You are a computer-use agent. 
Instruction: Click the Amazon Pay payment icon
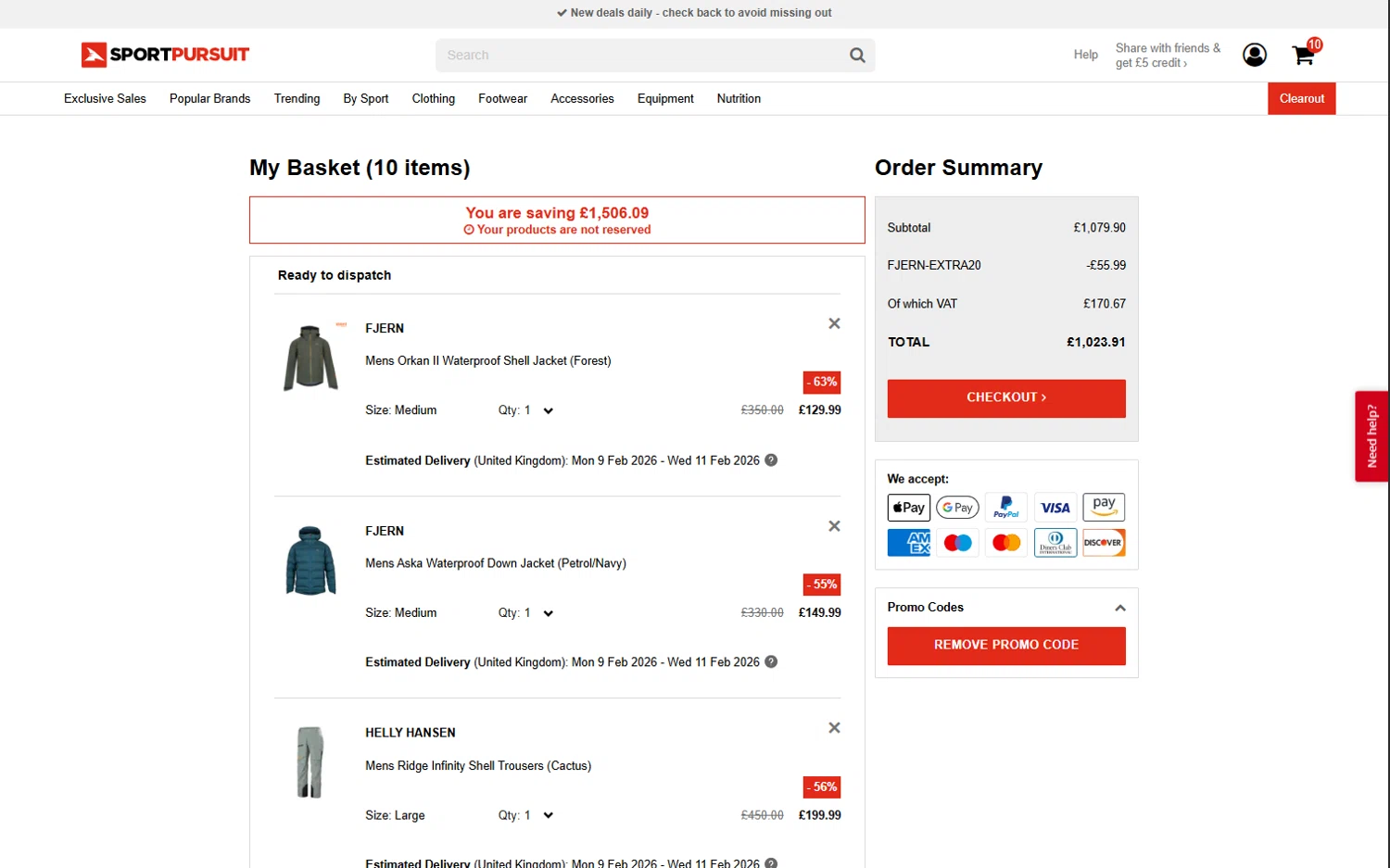click(x=1104, y=508)
